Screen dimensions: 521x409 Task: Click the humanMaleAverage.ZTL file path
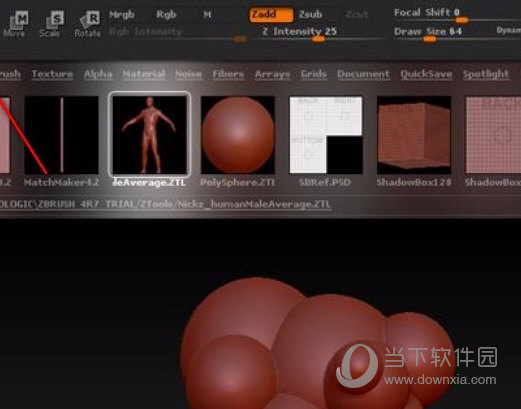coord(165,204)
